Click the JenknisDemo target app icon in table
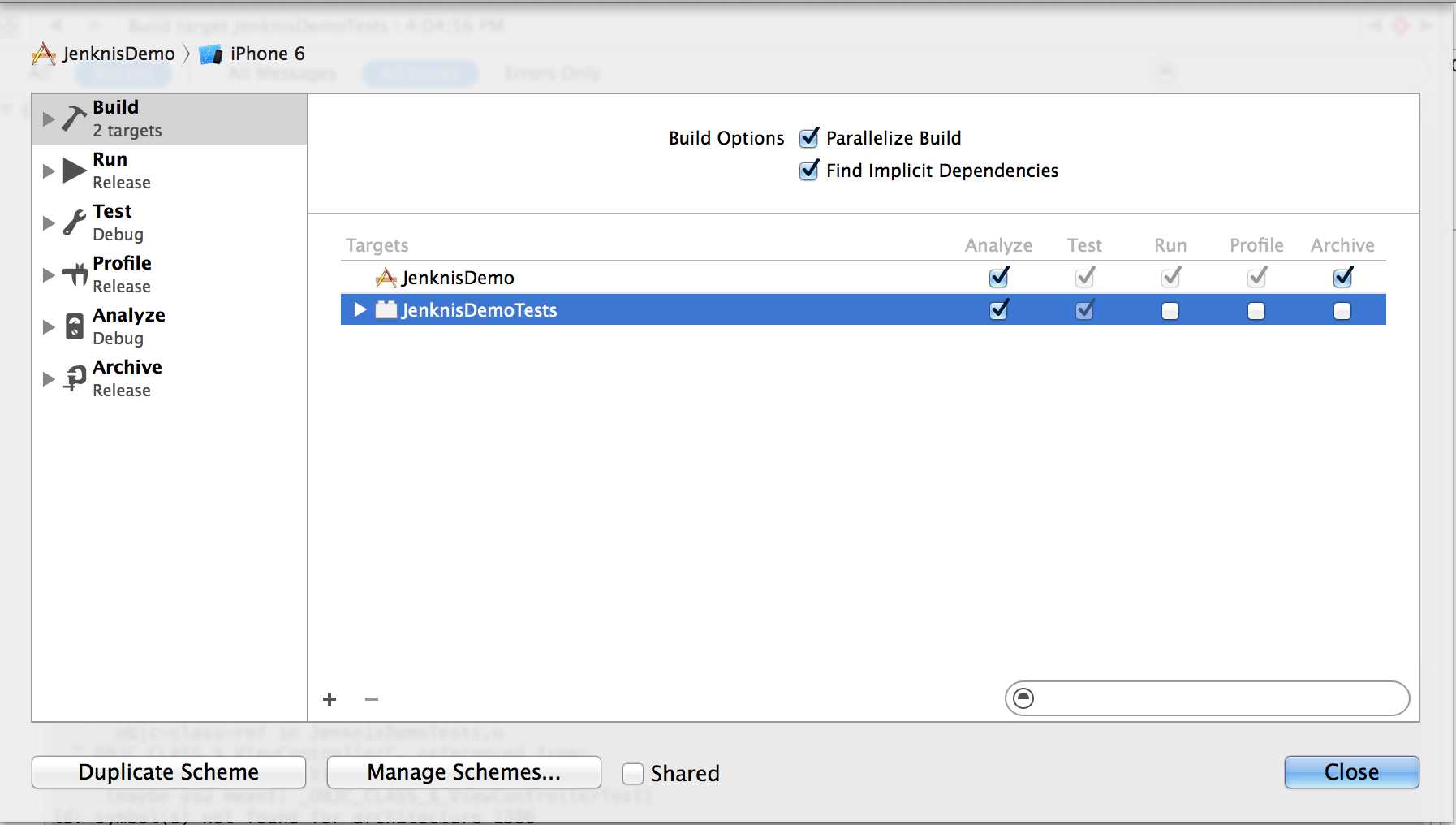The image size is (1456, 825). coord(386,279)
